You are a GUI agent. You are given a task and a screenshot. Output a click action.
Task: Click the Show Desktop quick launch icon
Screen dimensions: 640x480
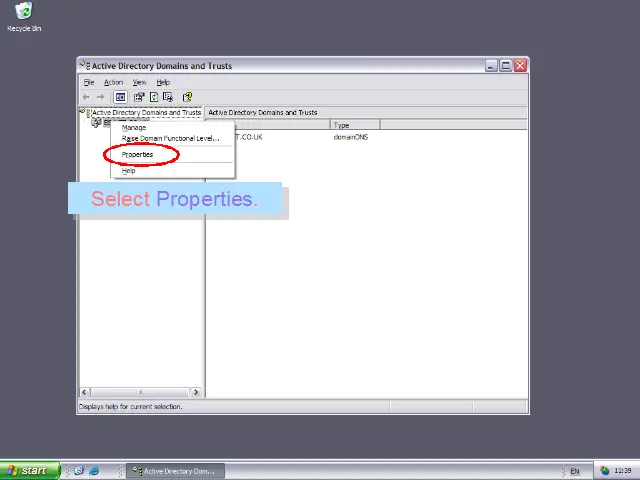click(x=79, y=471)
